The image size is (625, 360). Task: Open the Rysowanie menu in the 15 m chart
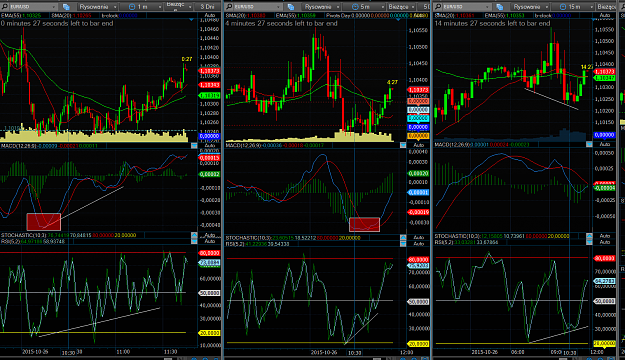pyautogui.click(x=531, y=7)
